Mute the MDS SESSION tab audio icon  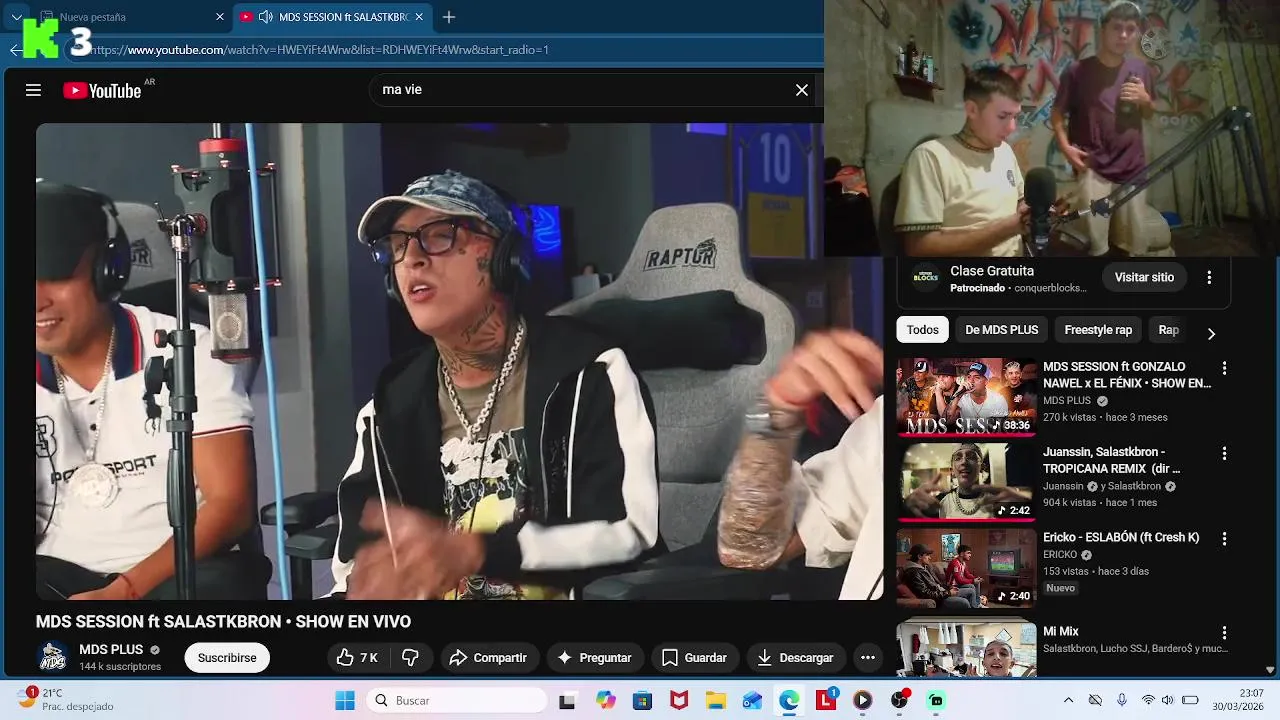point(266,17)
